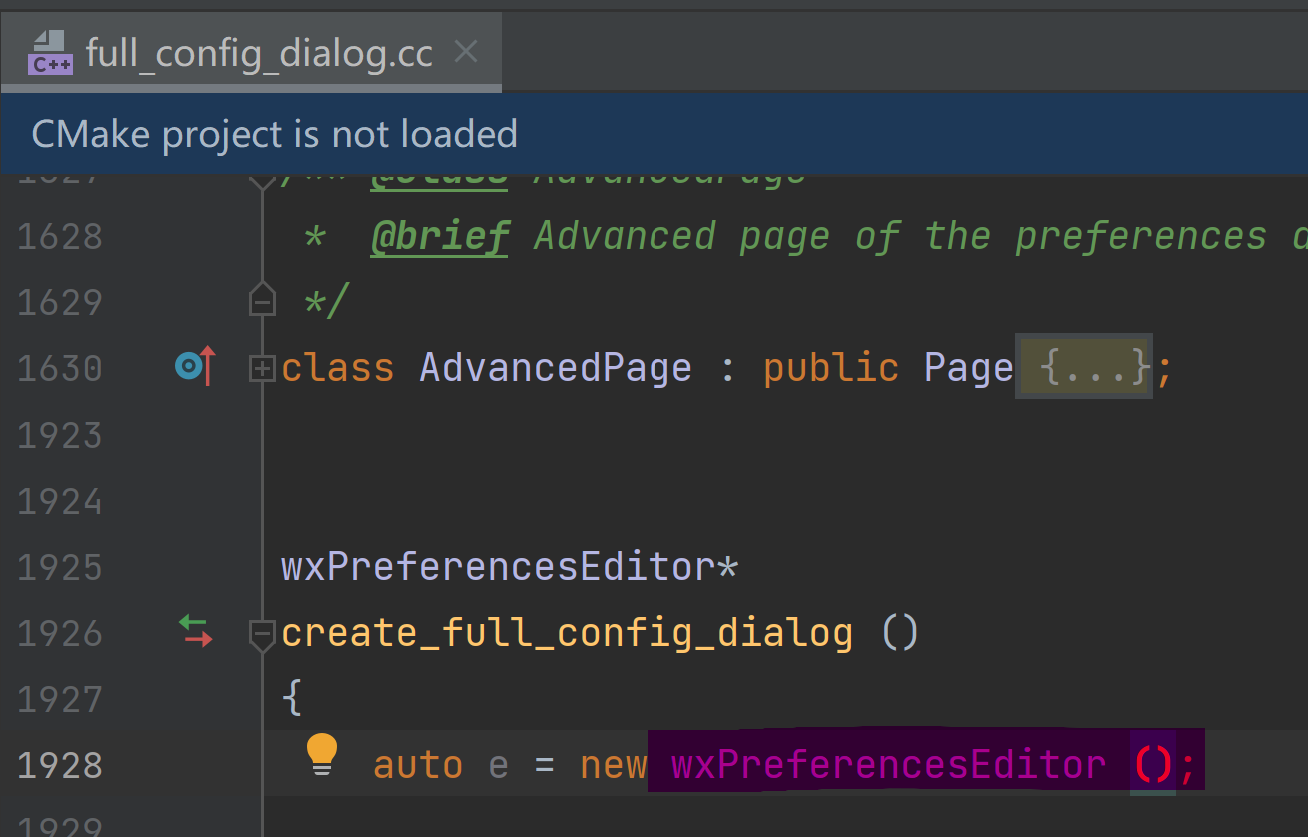Click the Page base class name
Image resolution: width=1308 pixels, height=837 pixels.
coord(968,368)
